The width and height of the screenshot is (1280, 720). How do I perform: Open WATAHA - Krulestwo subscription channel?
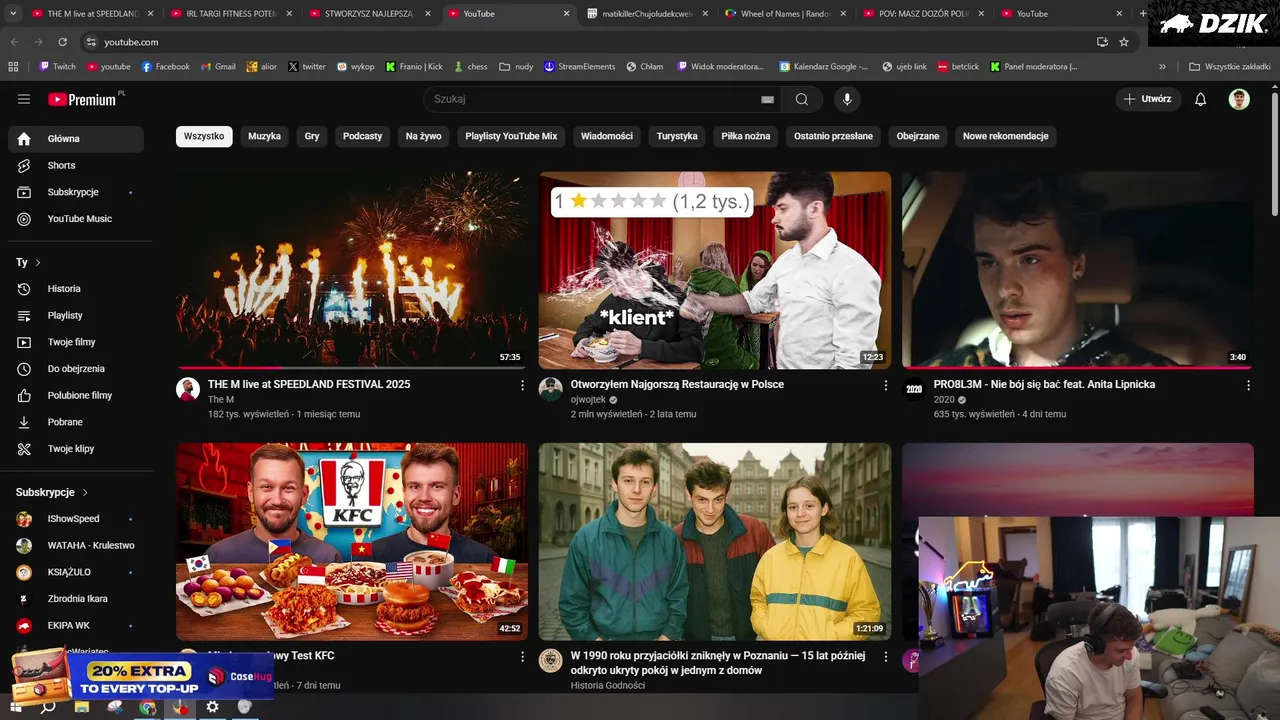coord(76,546)
